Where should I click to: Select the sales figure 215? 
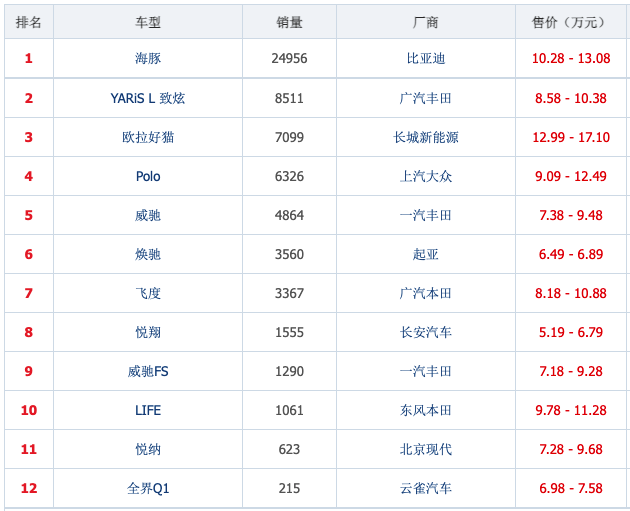pos(289,488)
